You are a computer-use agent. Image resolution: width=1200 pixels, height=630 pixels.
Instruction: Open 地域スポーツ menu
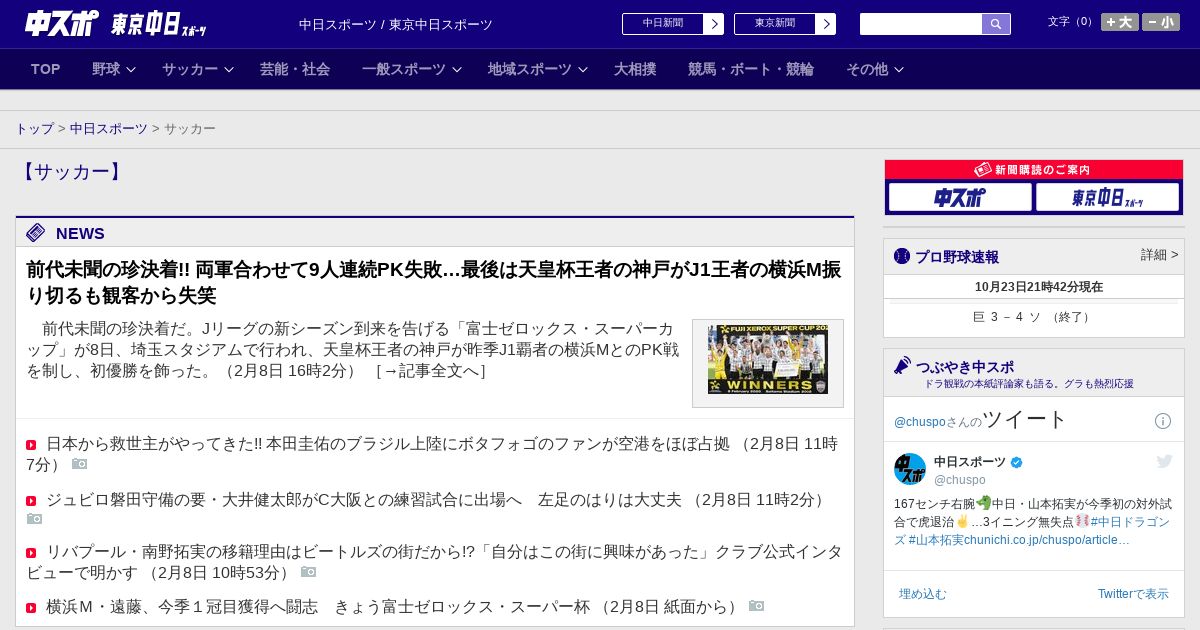pyautogui.click(x=530, y=69)
